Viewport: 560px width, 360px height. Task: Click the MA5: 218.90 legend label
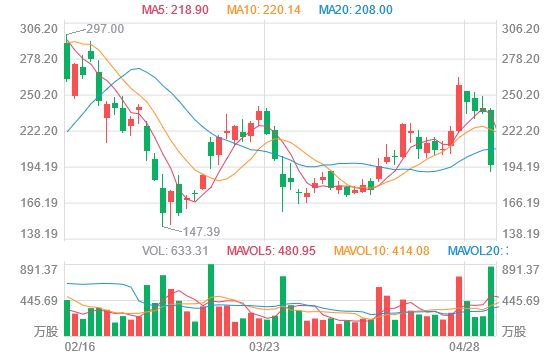pos(175,10)
